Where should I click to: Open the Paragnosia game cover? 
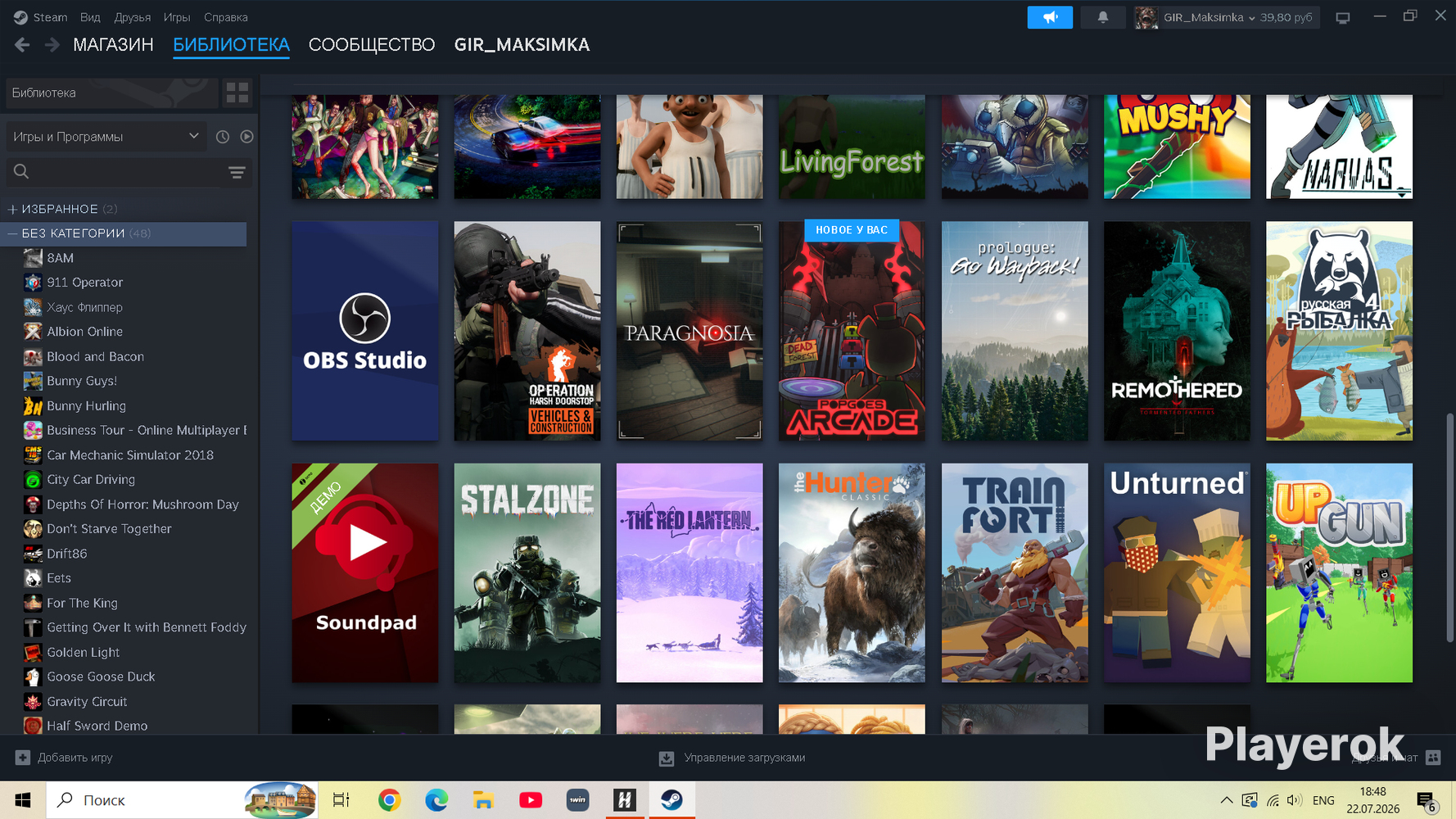tap(690, 331)
